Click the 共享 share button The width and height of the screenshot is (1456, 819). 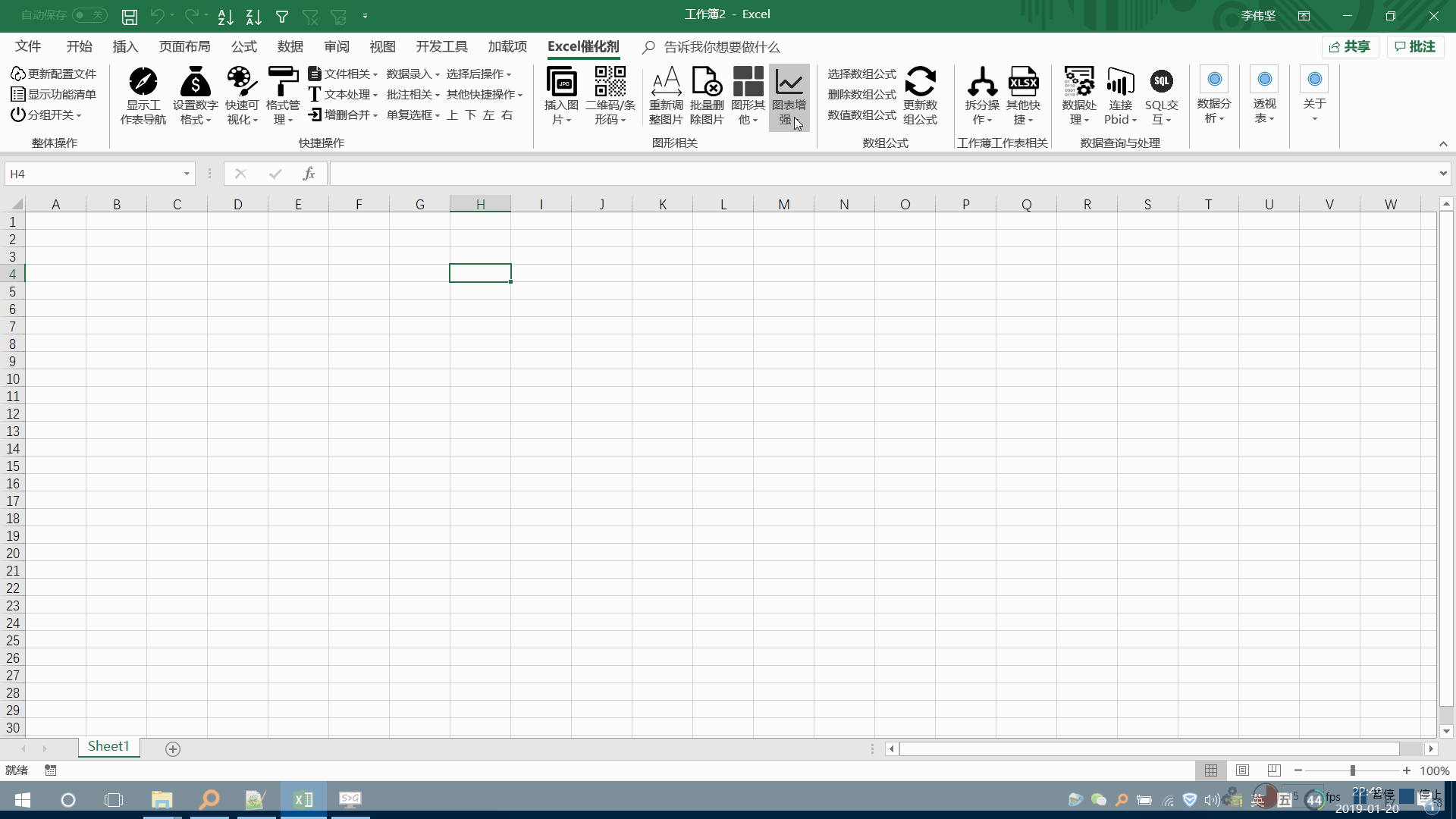[x=1350, y=47]
